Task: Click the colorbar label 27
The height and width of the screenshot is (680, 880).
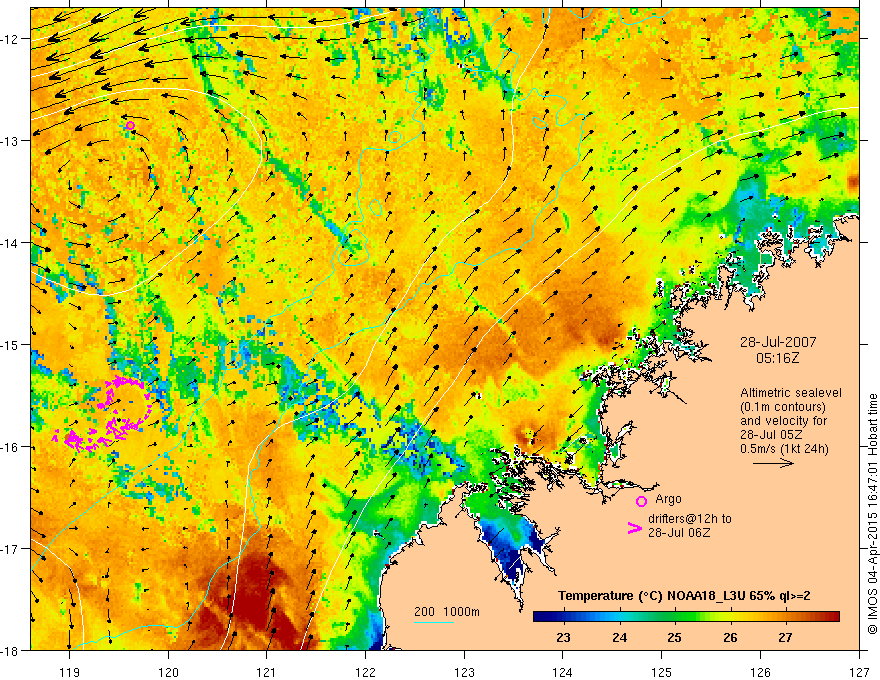Action: click(x=785, y=637)
